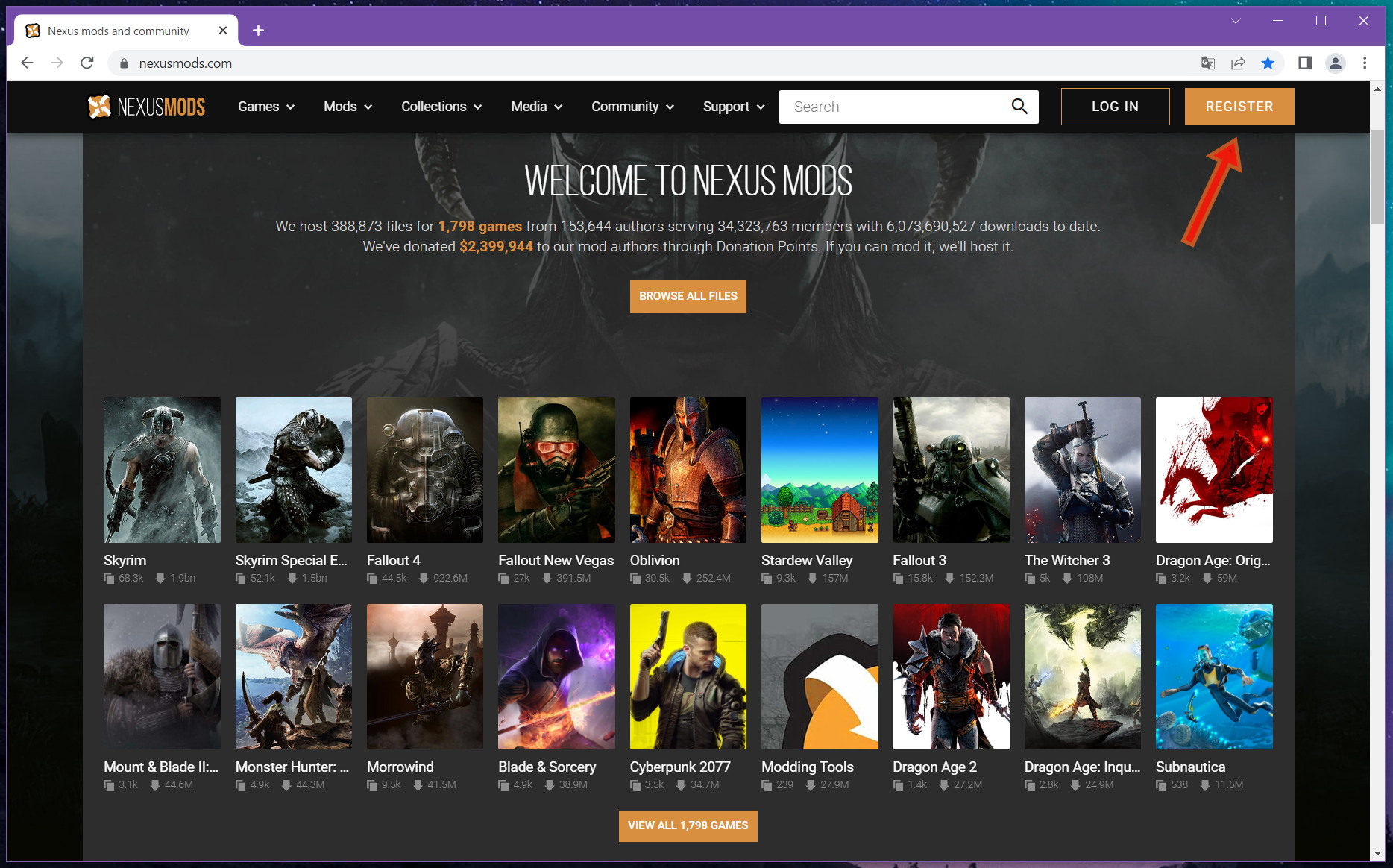Click The Witcher 3 downloads icon
The height and width of the screenshot is (868, 1393).
(x=1067, y=579)
